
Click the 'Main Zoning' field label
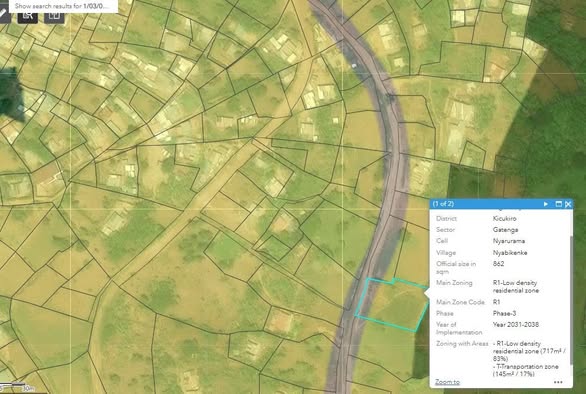coord(454,283)
